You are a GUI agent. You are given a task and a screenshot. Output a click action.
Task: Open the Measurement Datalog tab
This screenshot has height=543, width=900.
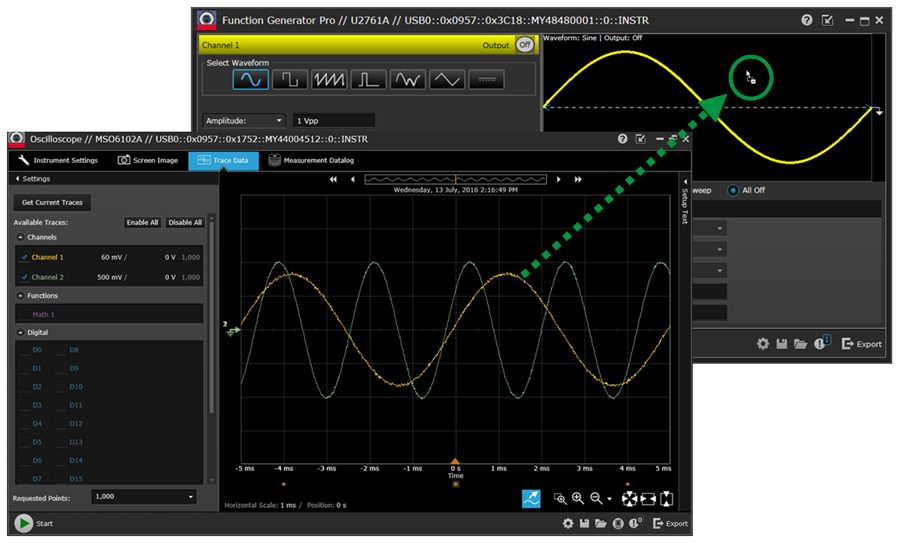pyautogui.click(x=312, y=160)
